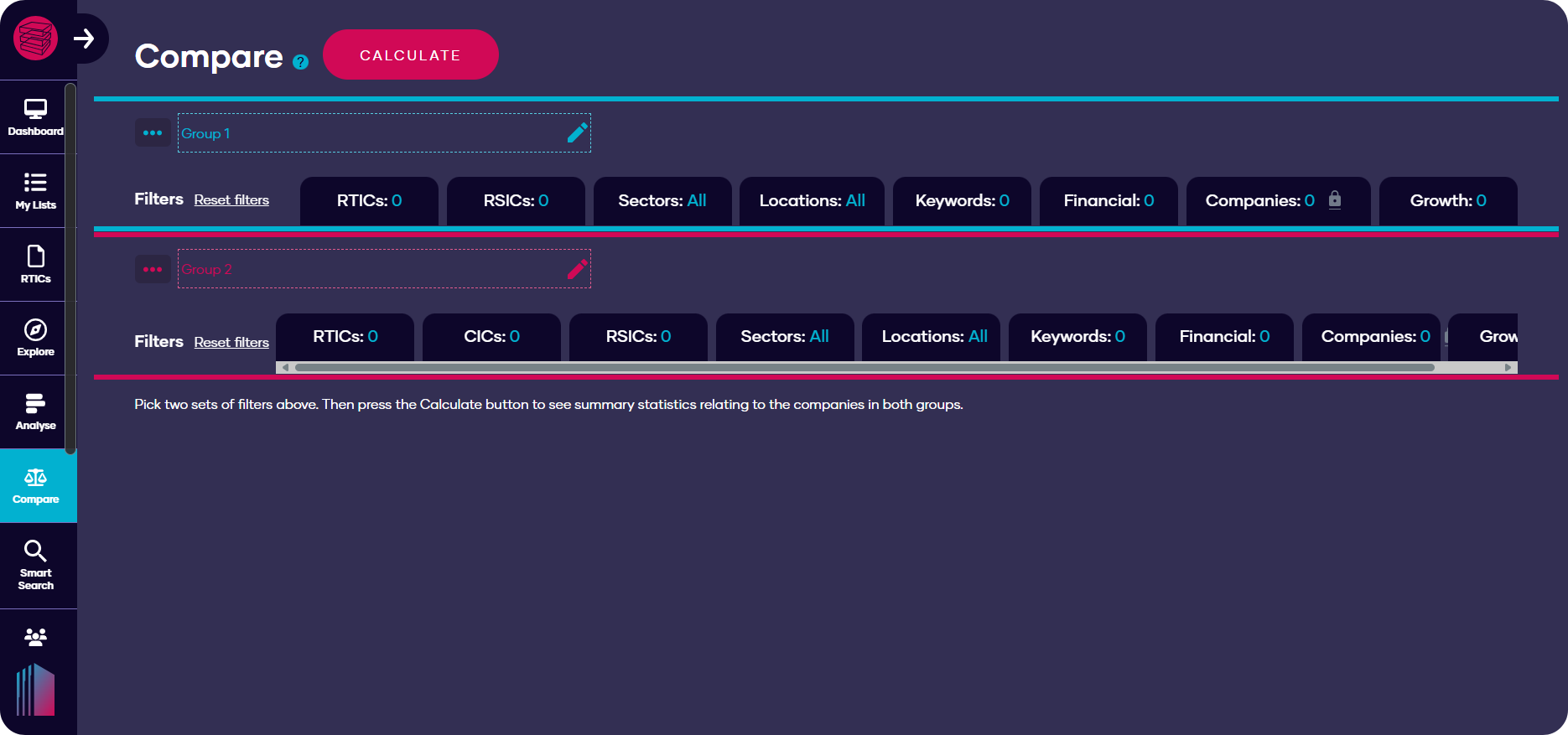Viewport: 1568px width, 735px height.
Task: Open the Analyse section icon
Action: coord(35,411)
